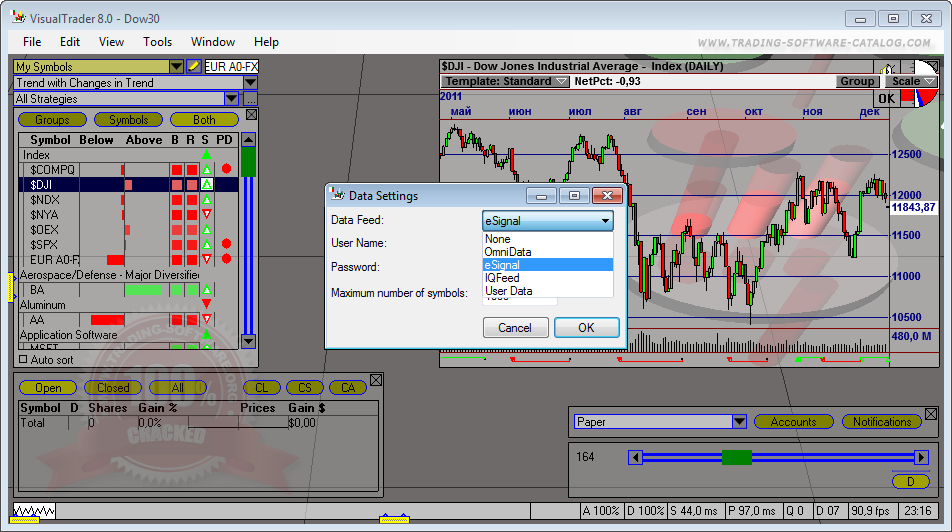Click the pencil edit icon beside My Symbols
Image resolution: width=952 pixels, height=532 pixels.
click(194, 67)
